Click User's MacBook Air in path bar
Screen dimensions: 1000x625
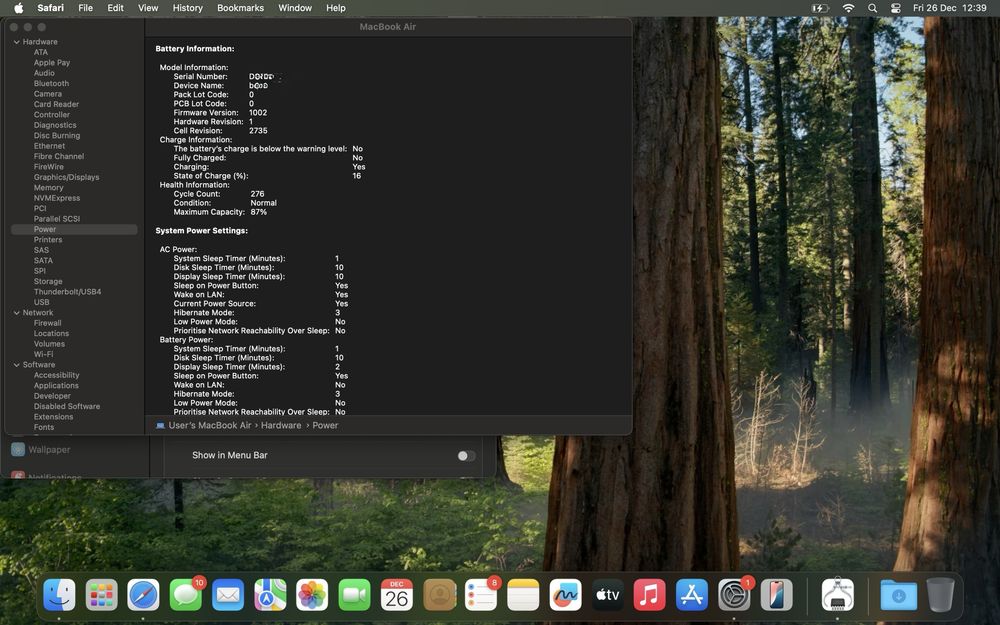coord(209,425)
